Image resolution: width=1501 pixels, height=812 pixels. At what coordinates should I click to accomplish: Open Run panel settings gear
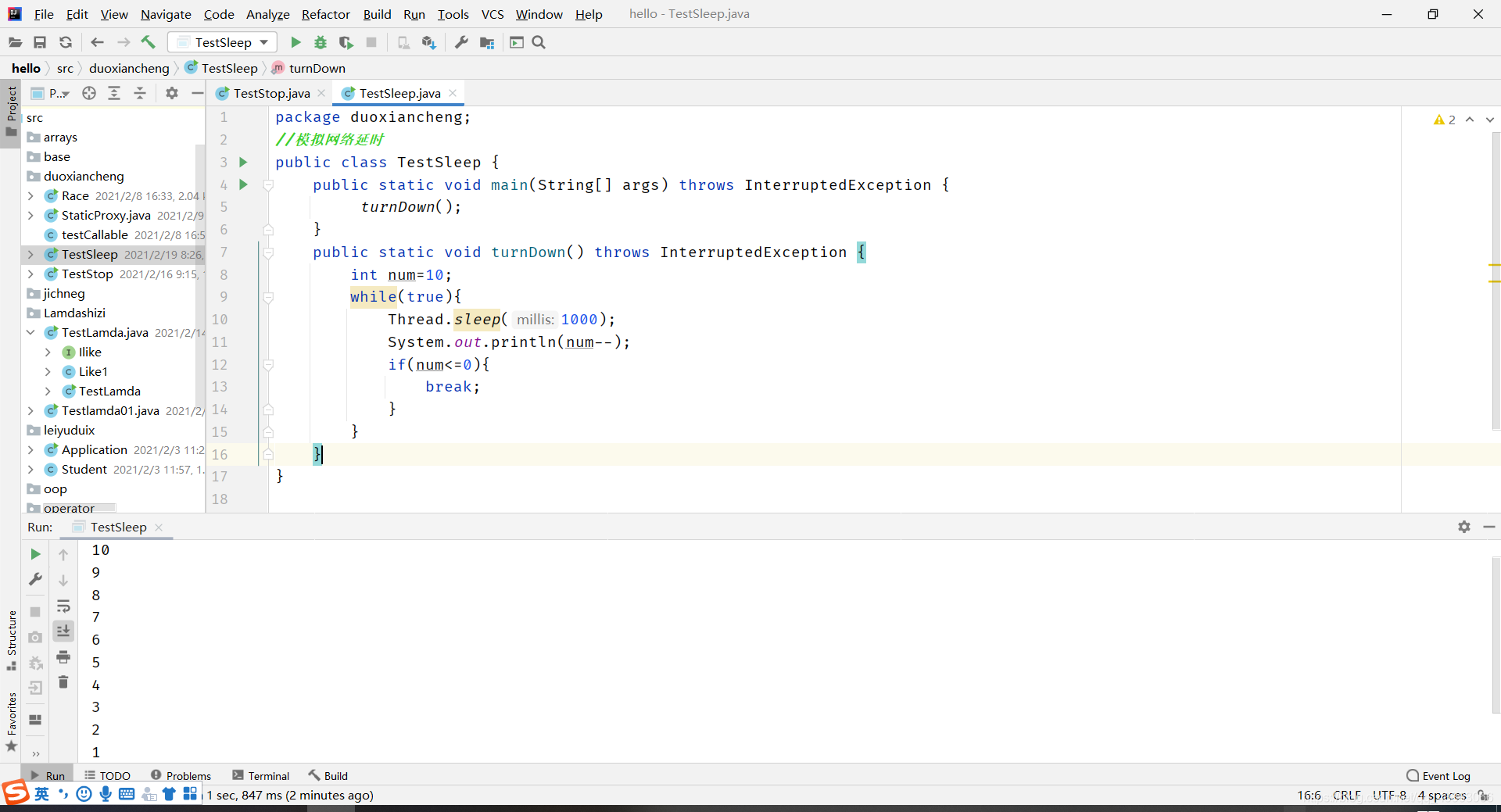(x=1464, y=527)
